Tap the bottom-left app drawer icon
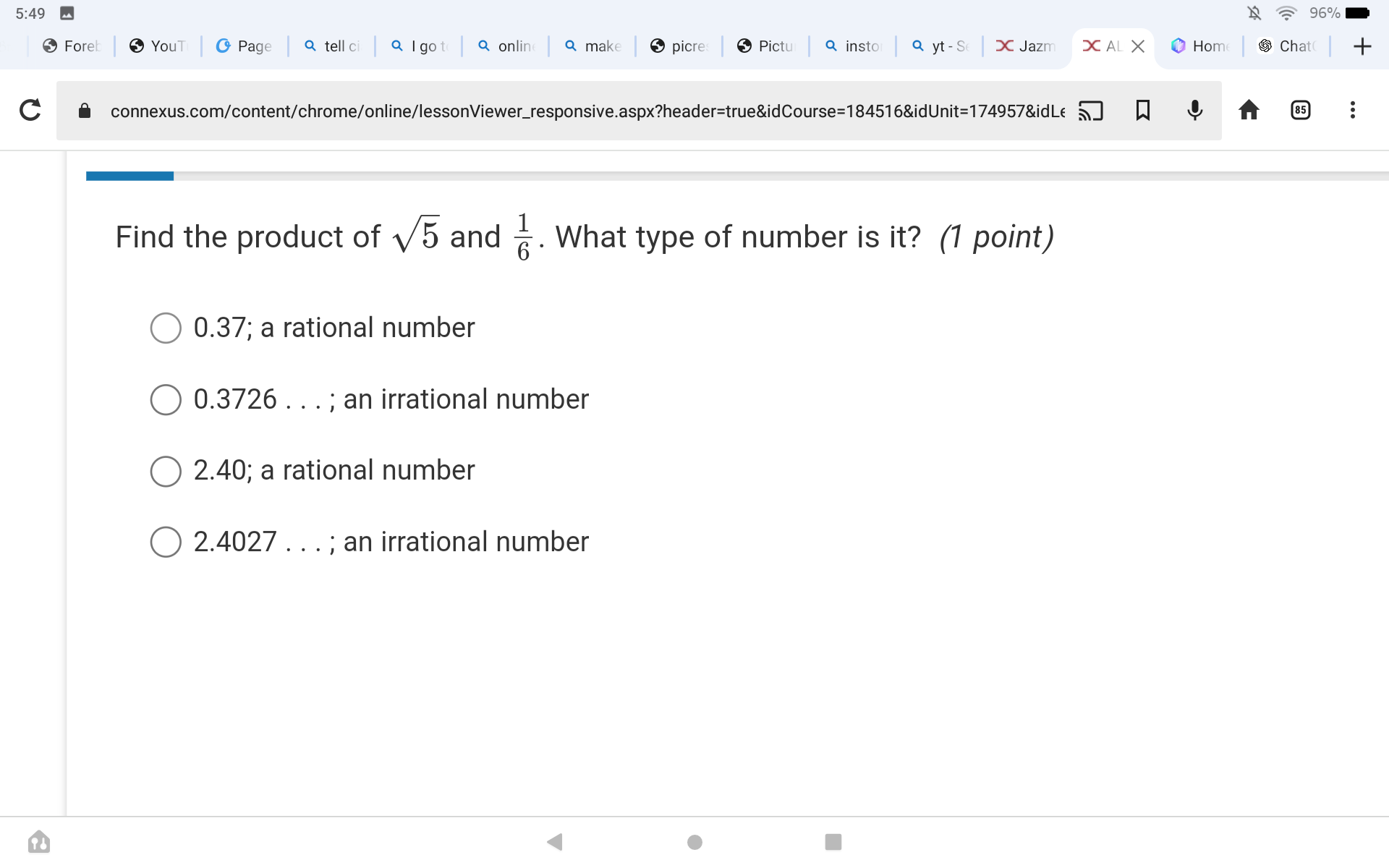Image resolution: width=1389 pixels, height=868 pixels. point(39,841)
